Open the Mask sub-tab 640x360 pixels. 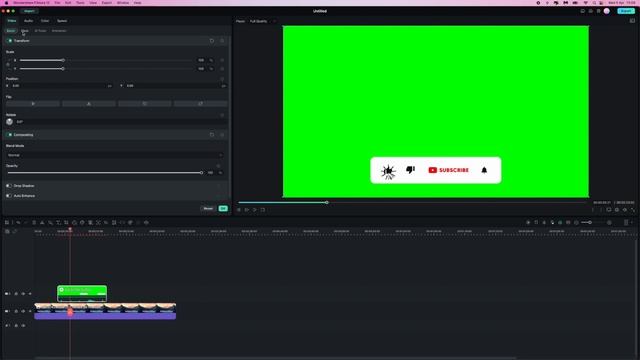[25, 31]
